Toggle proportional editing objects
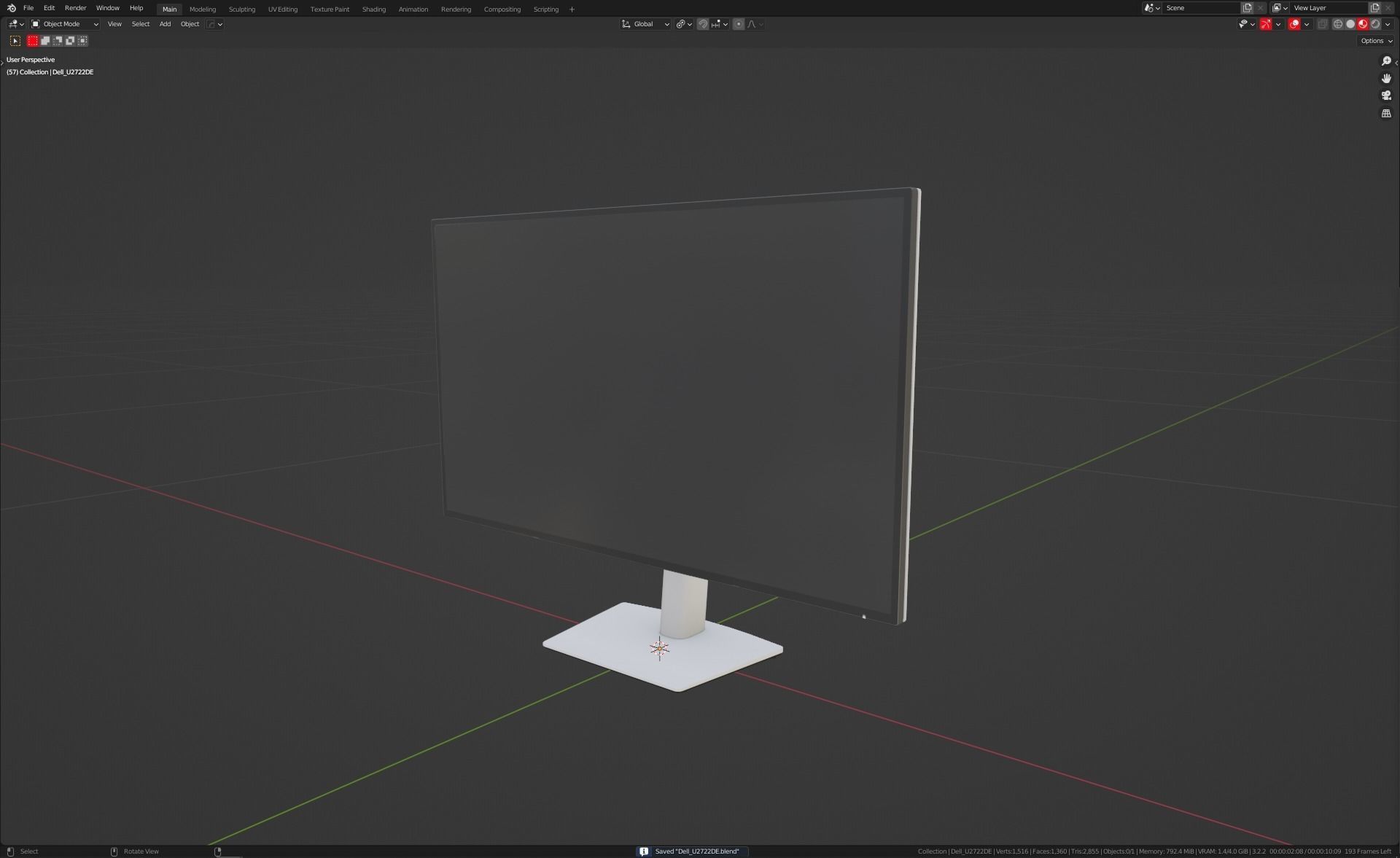This screenshot has width=1400, height=858. pos(739,24)
